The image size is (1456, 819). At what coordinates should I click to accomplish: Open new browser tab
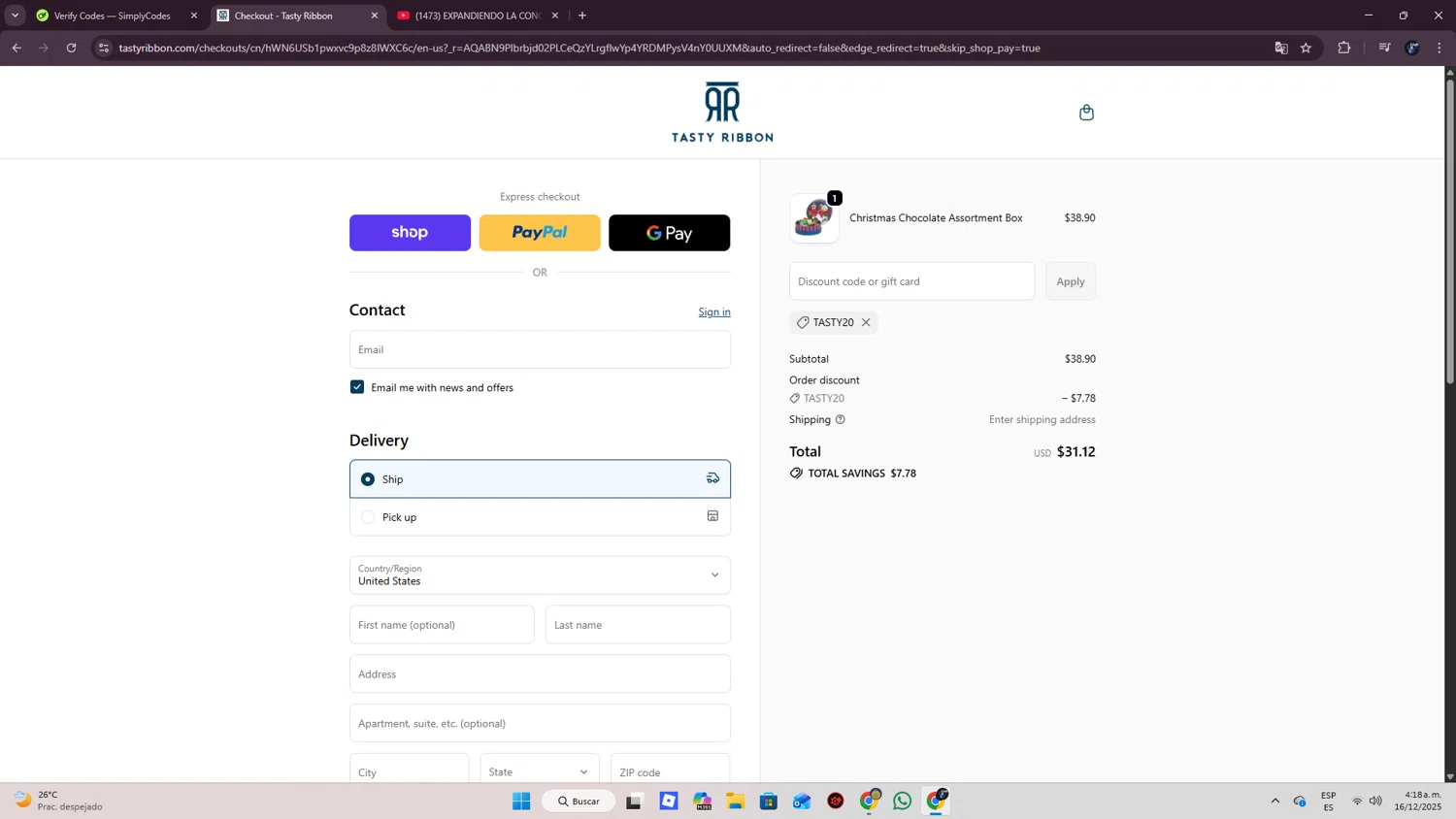coord(582,16)
